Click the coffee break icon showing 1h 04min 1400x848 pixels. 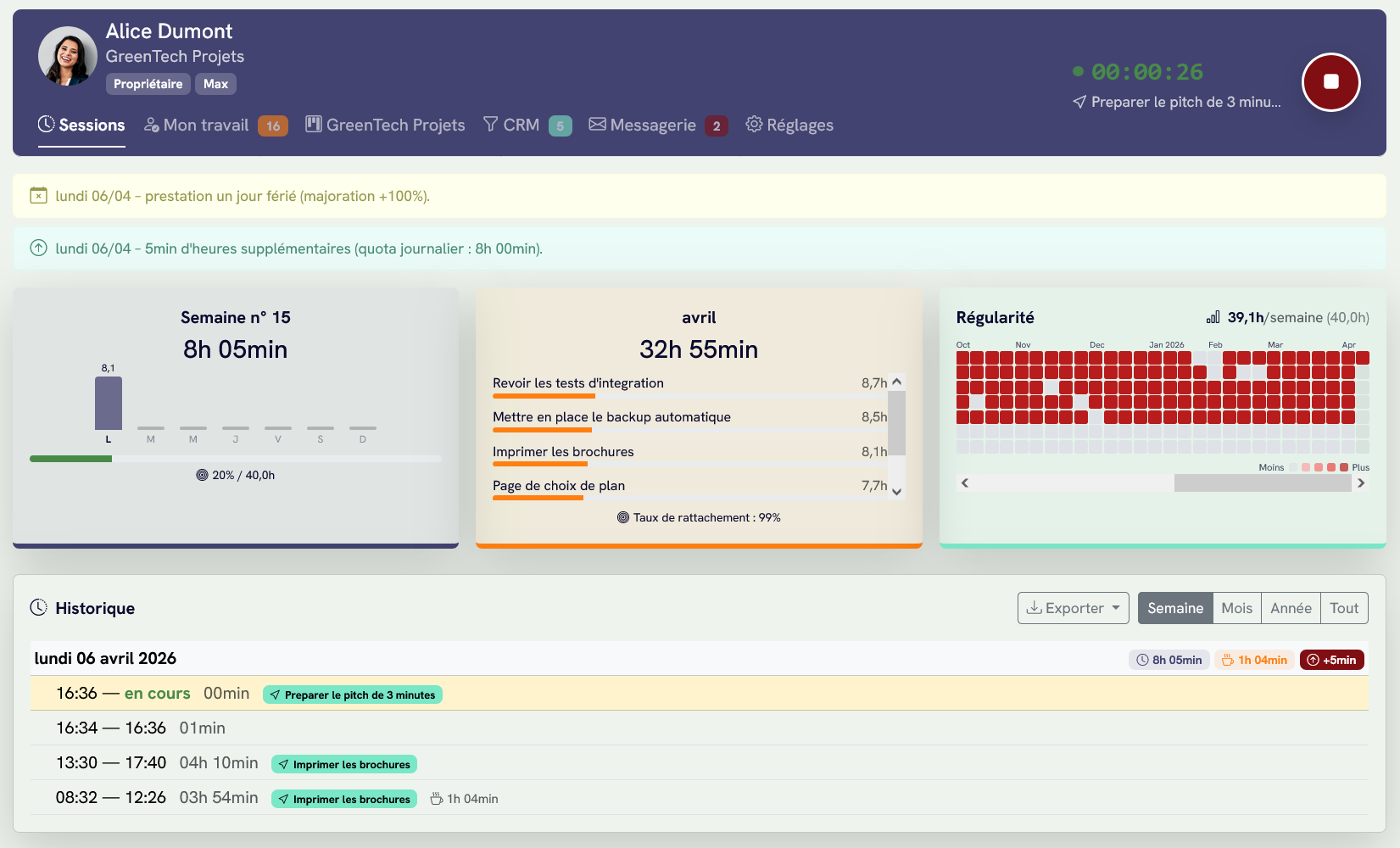(x=437, y=799)
